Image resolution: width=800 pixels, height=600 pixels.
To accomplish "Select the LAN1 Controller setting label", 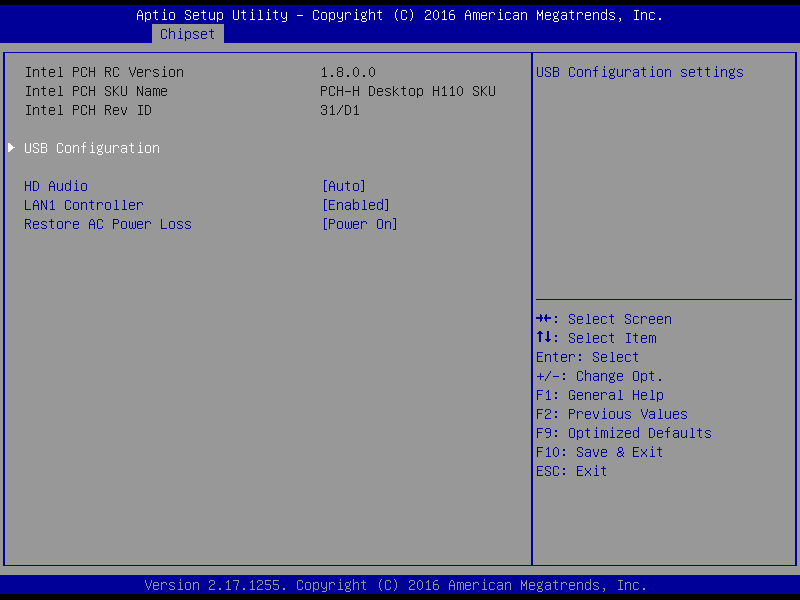I will (x=84, y=205).
